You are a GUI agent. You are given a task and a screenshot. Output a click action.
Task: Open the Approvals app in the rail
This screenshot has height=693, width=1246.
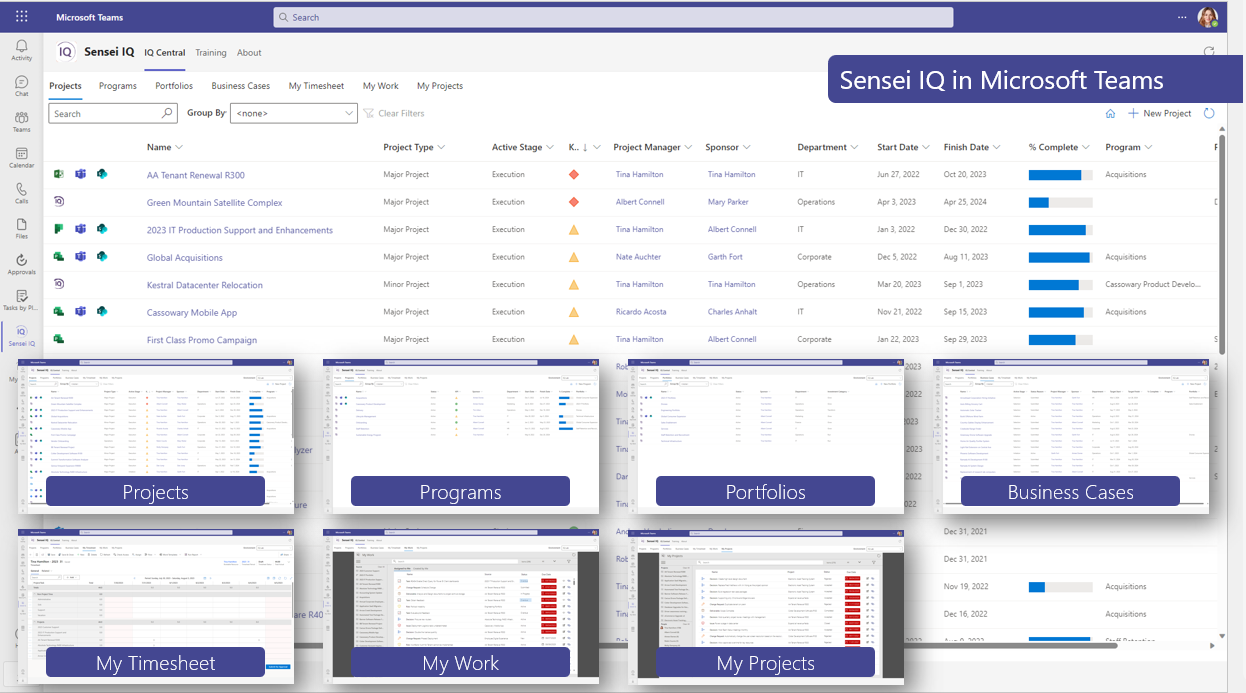(21, 265)
